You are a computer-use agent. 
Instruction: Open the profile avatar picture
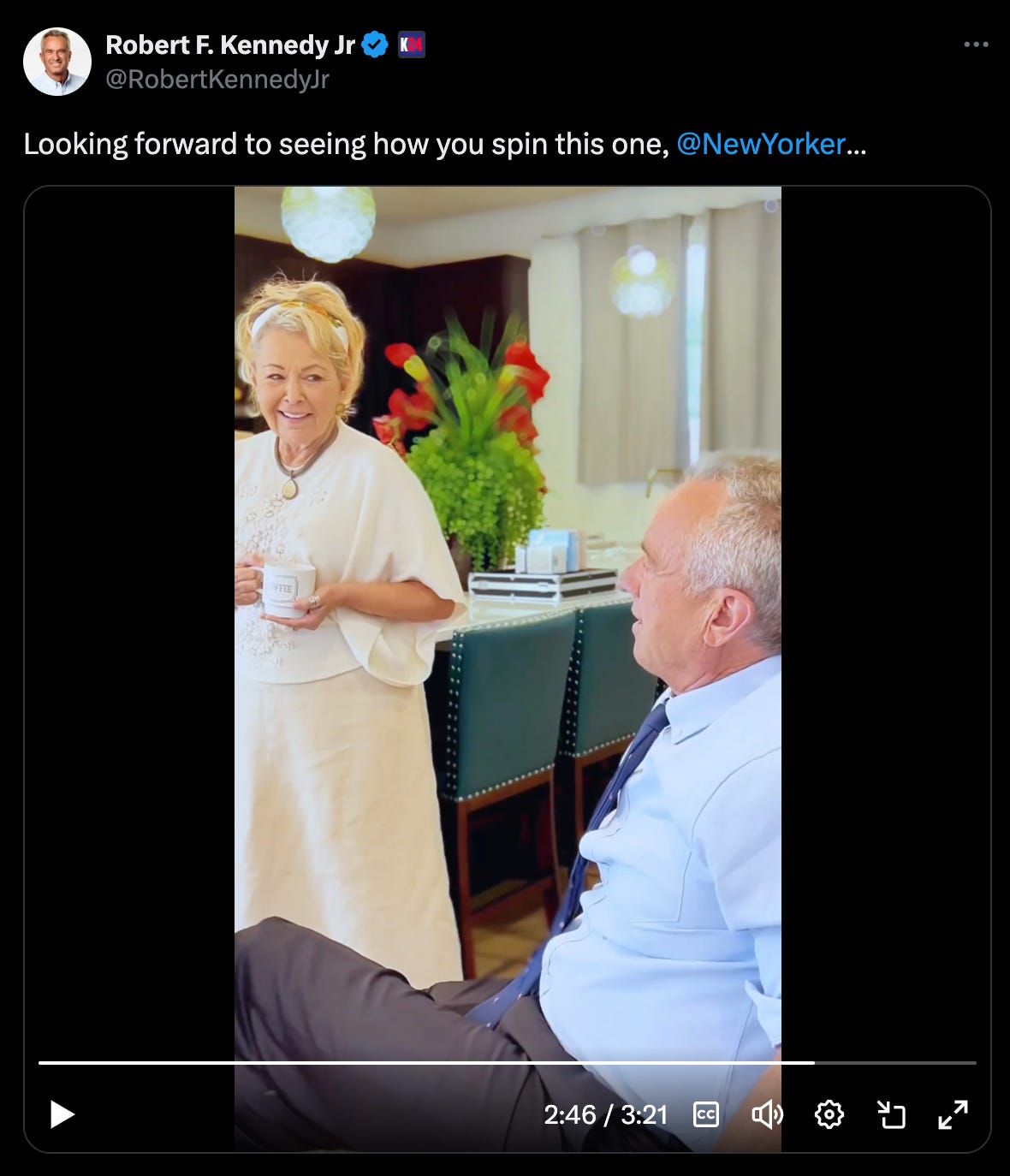click(57, 62)
